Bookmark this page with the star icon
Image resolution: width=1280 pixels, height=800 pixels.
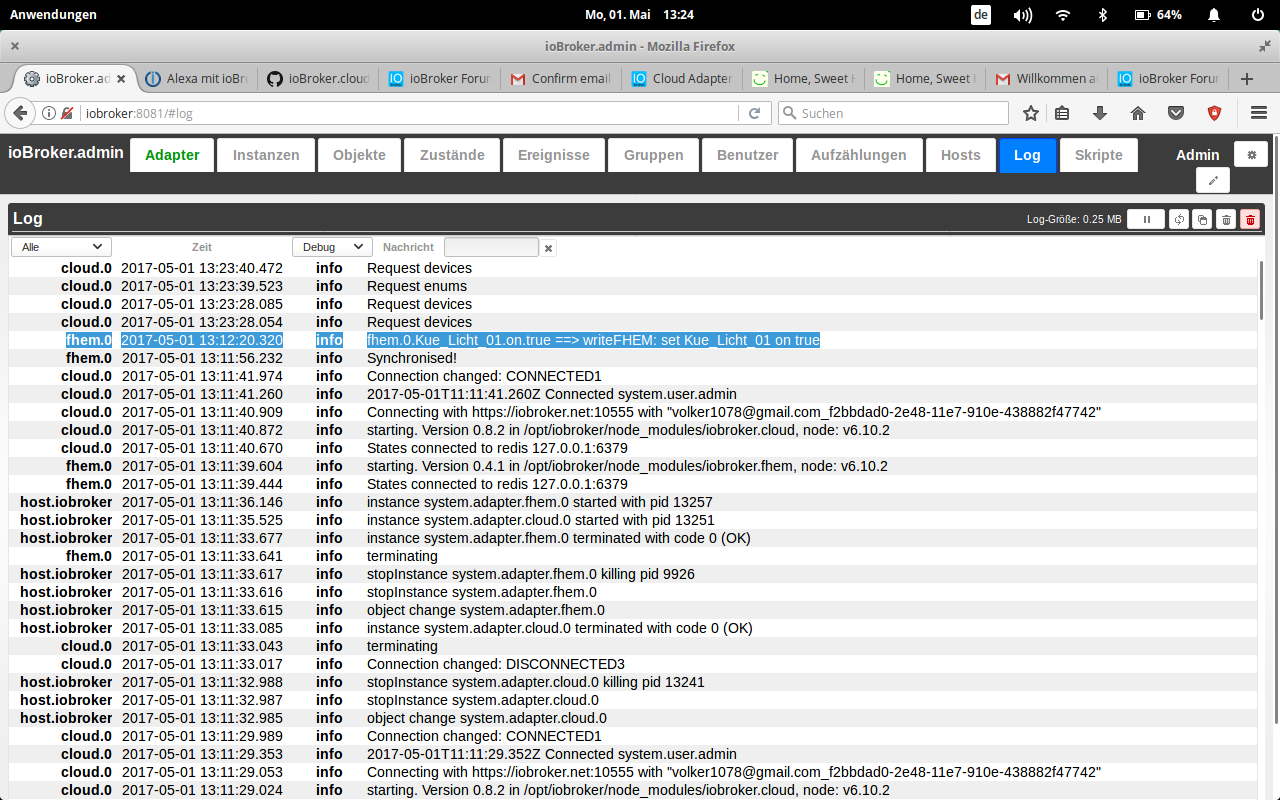click(x=1031, y=113)
